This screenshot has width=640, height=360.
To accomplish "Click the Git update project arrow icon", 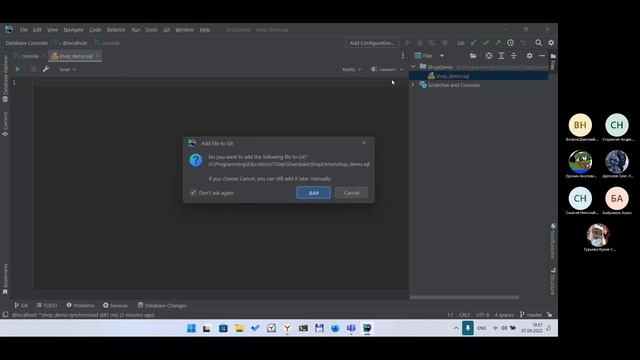I will [x=473, y=43].
